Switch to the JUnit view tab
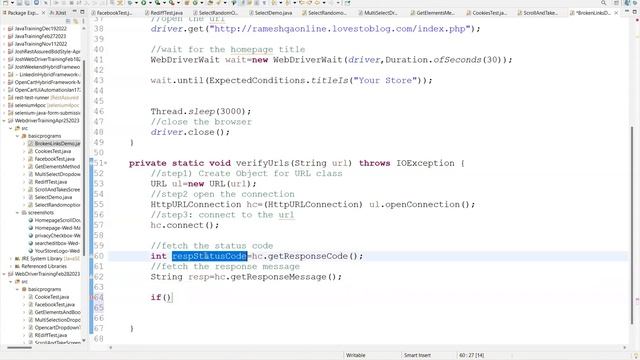The width and height of the screenshot is (640, 360). coord(58,13)
